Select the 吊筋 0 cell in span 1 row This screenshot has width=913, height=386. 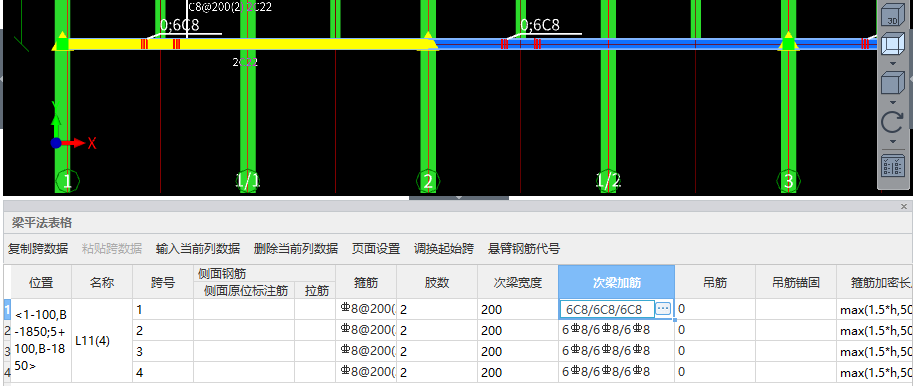[x=715, y=309]
